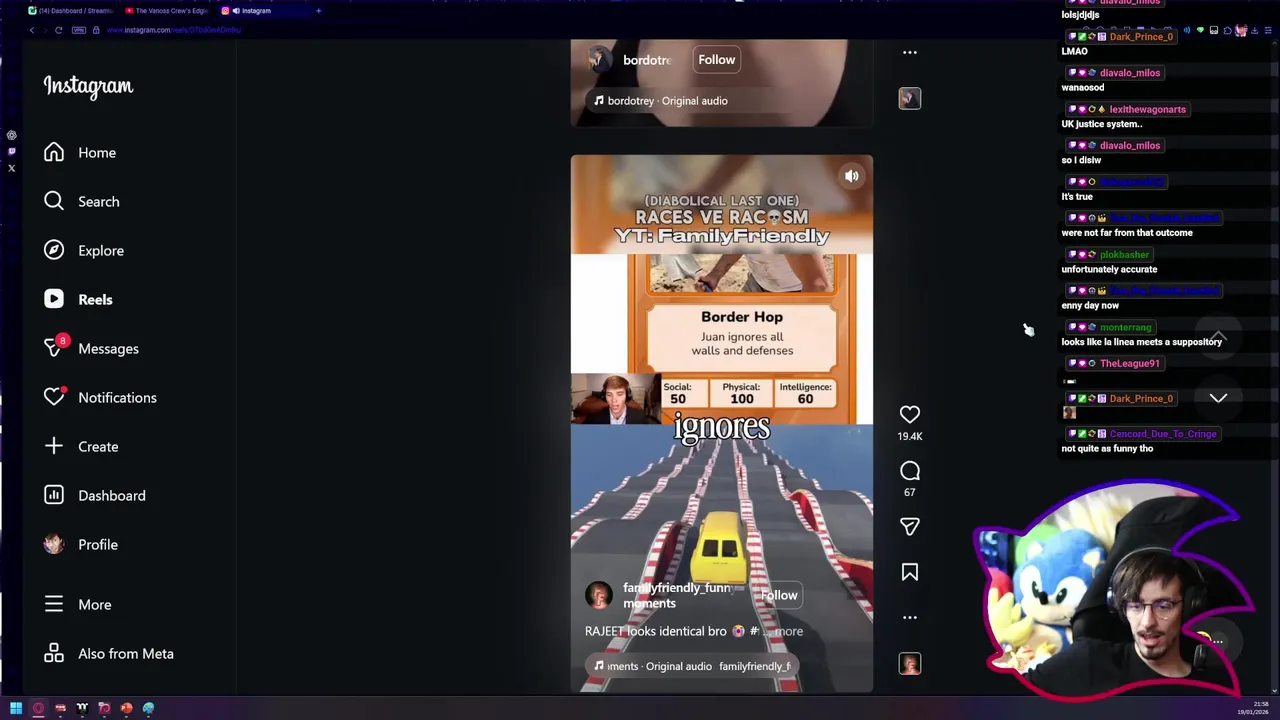Save the reel with the bookmark icon
The width and height of the screenshot is (1280, 720).
pyautogui.click(x=910, y=572)
